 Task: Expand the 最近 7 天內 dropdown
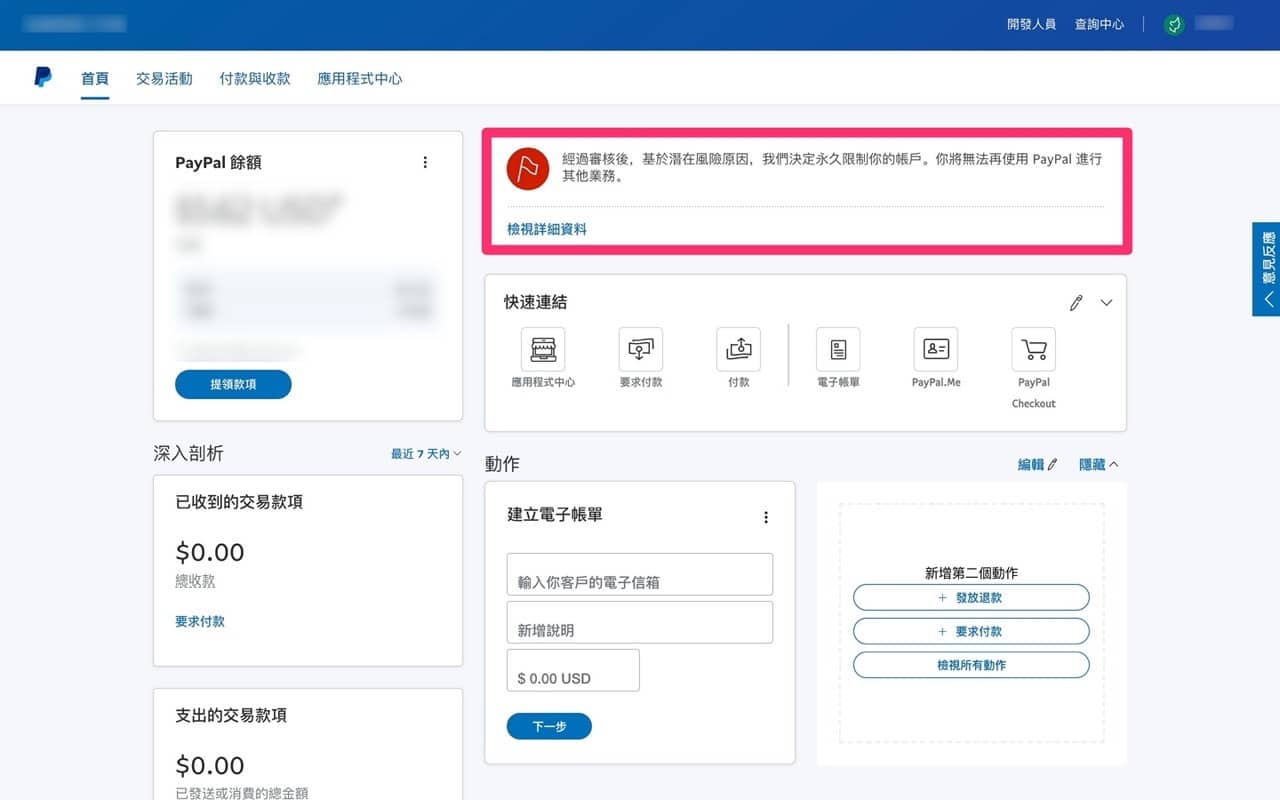pyautogui.click(x=426, y=454)
